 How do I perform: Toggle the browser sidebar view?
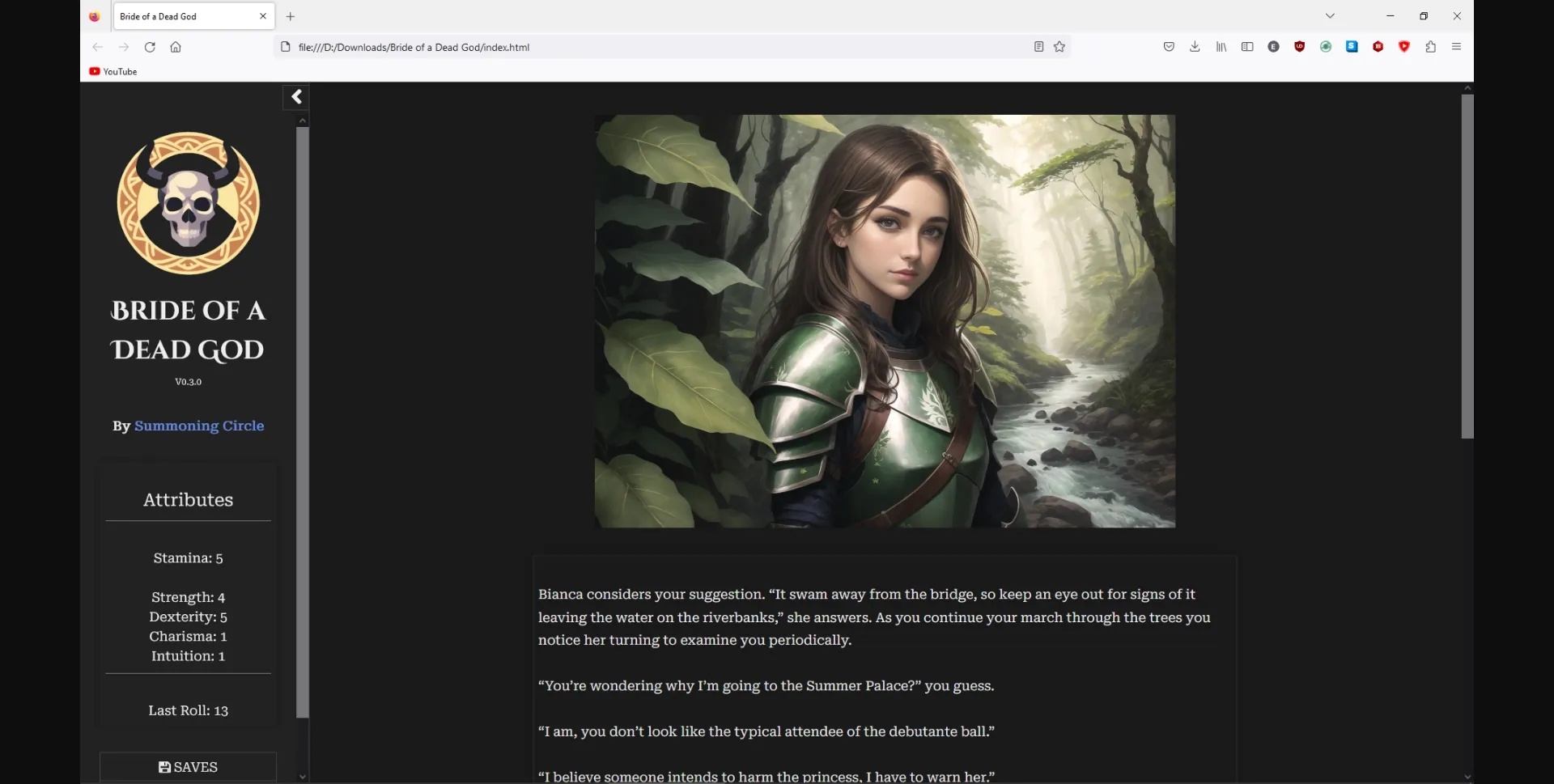click(1247, 47)
